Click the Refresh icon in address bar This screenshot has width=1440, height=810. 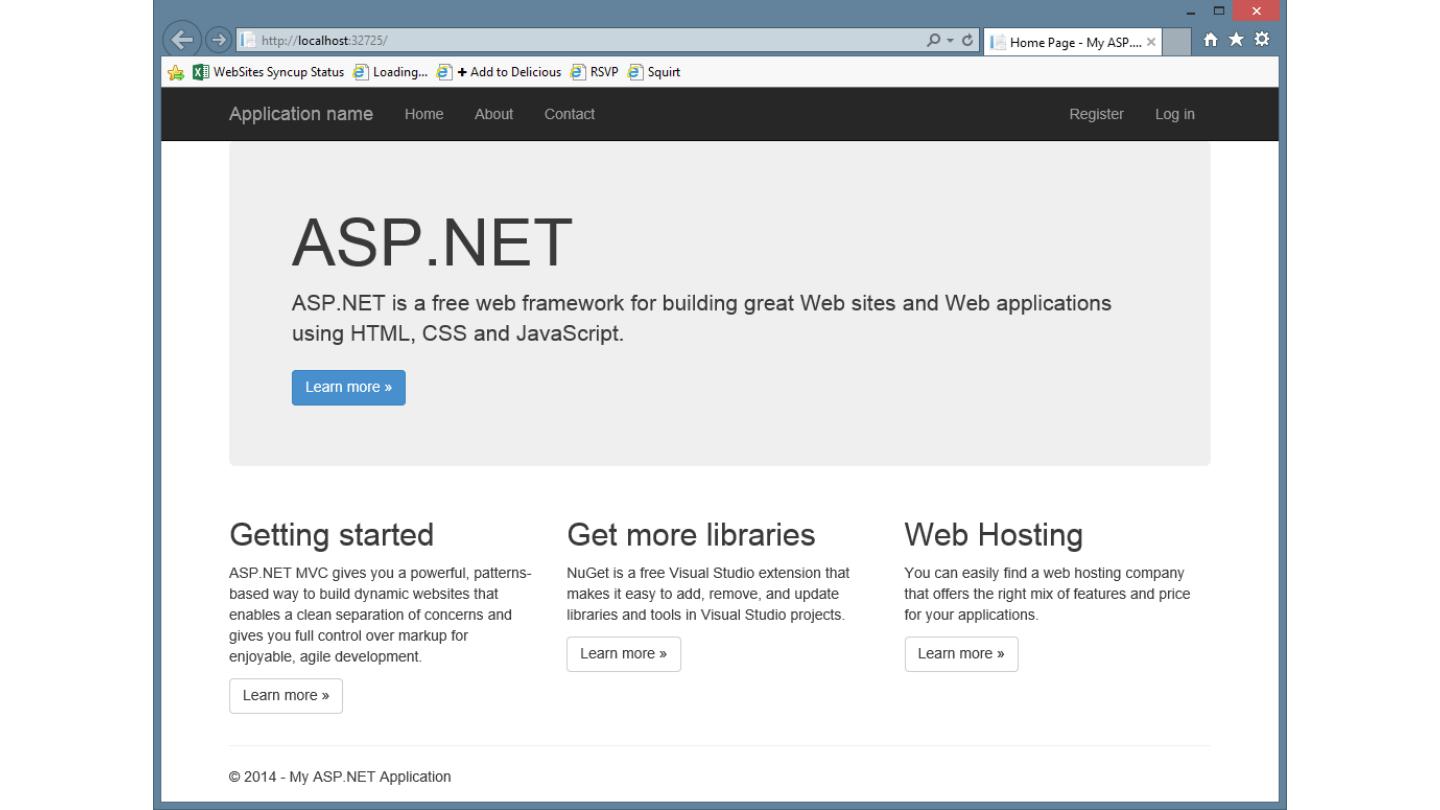(x=967, y=41)
